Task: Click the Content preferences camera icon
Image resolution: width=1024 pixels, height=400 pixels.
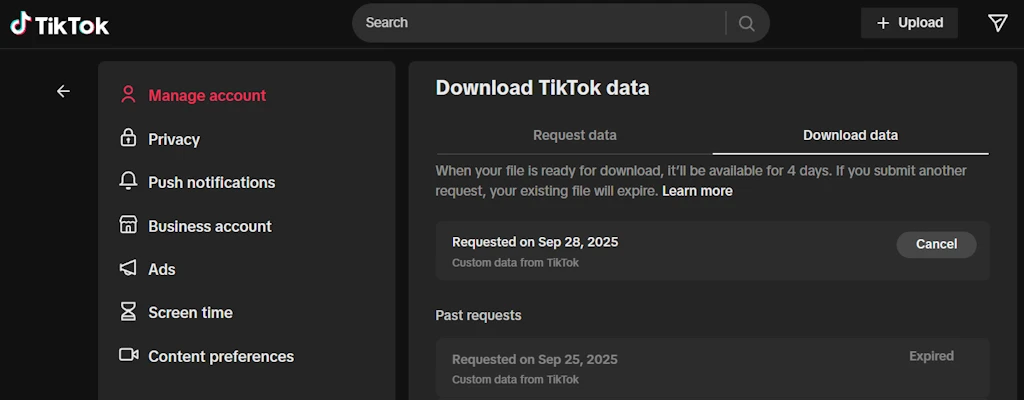Action: 129,355
